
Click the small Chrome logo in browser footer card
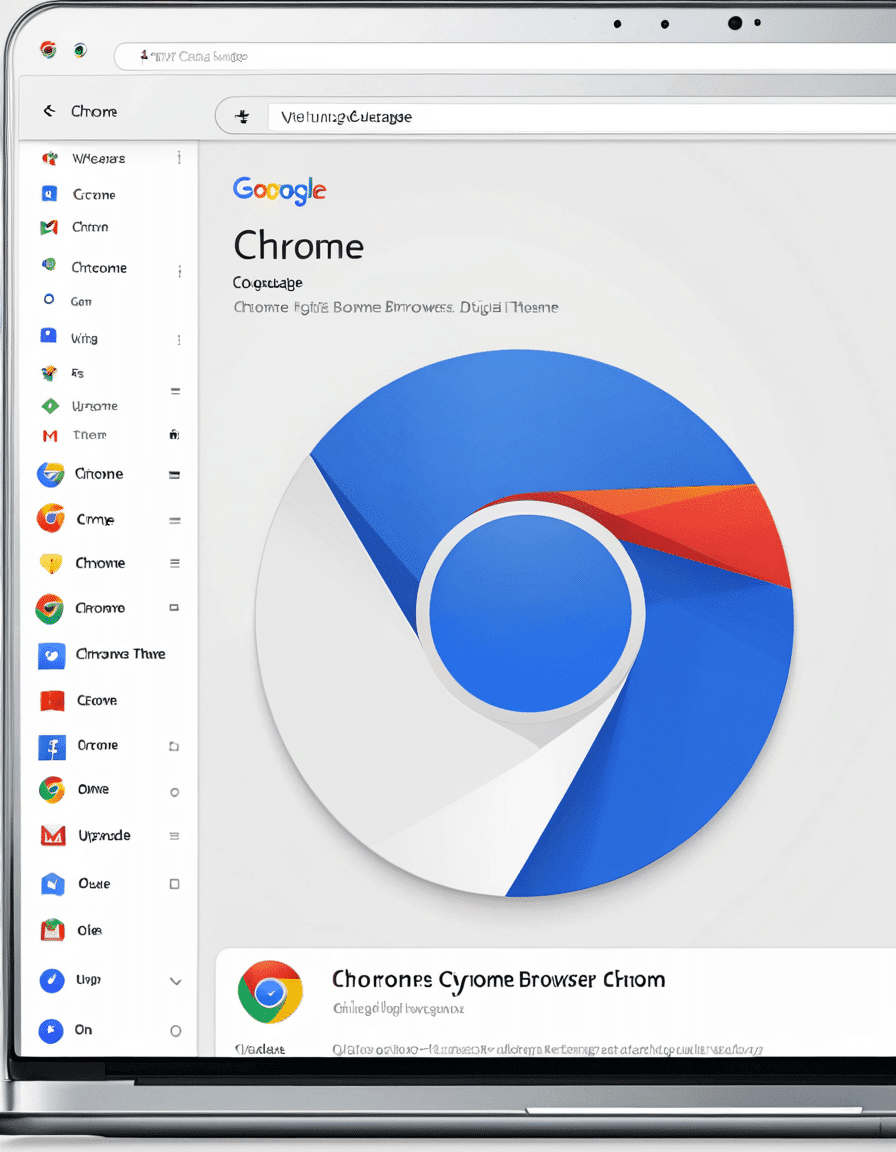(x=270, y=992)
